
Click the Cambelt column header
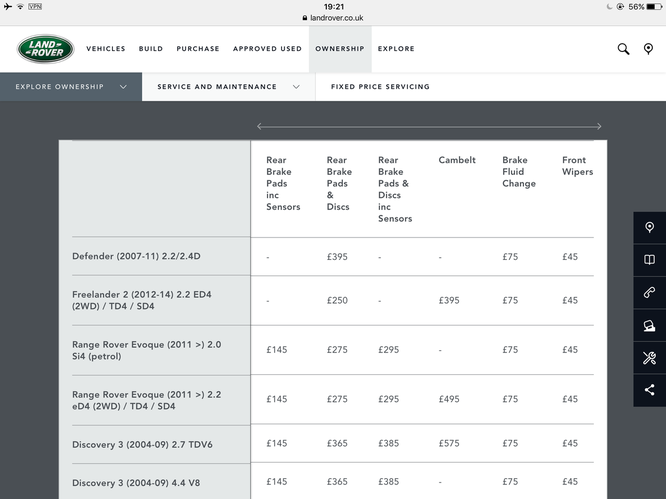tap(457, 160)
